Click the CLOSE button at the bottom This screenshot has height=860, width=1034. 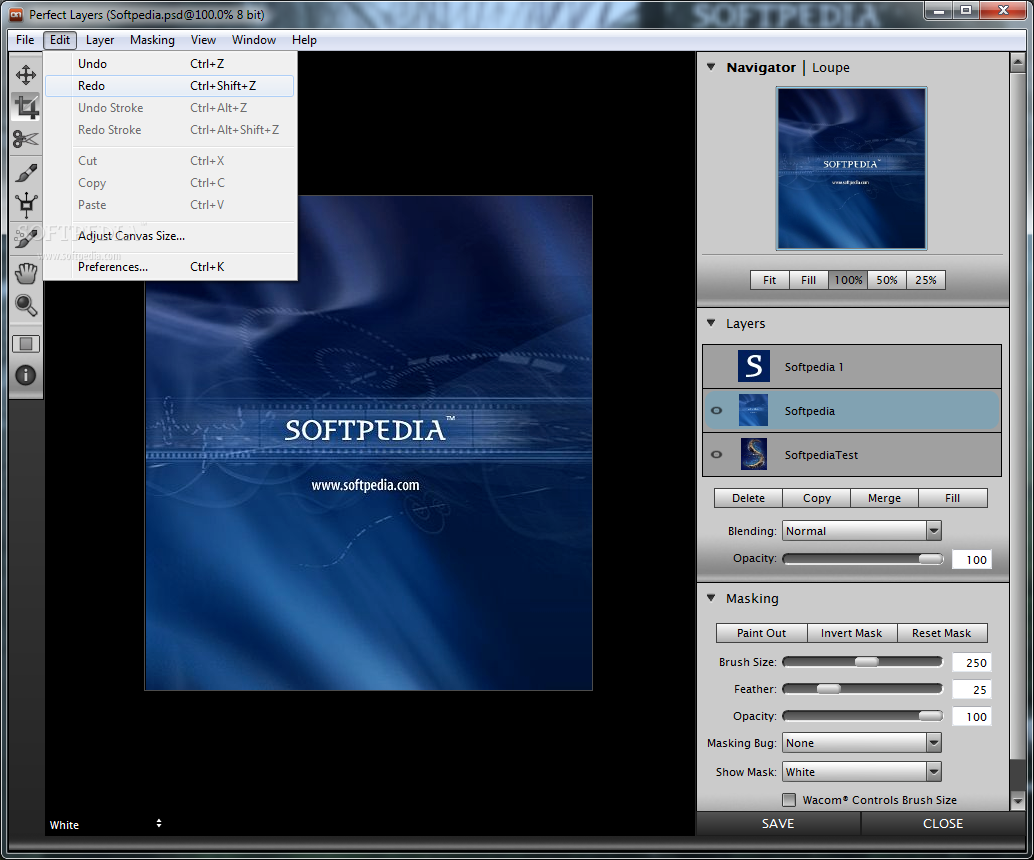click(943, 824)
